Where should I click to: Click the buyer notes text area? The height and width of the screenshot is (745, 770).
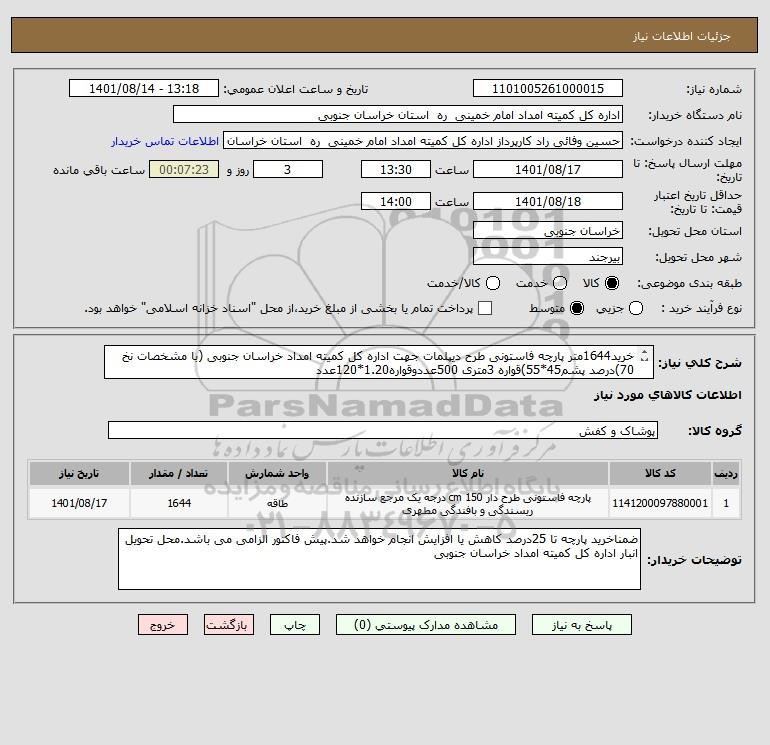pos(379,559)
